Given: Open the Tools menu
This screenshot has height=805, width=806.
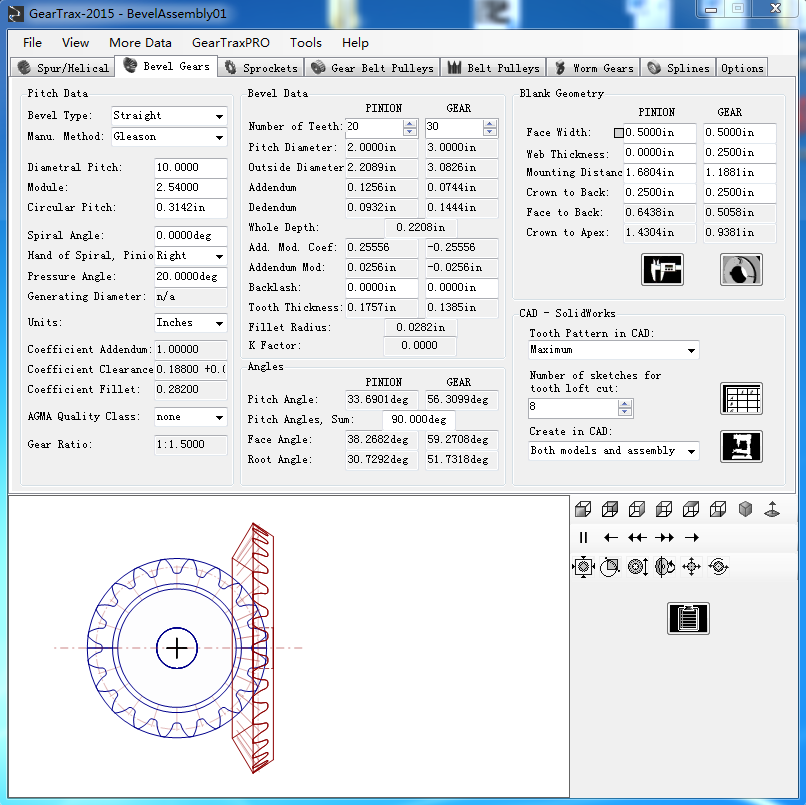Looking at the screenshot, I should pyautogui.click(x=306, y=43).
